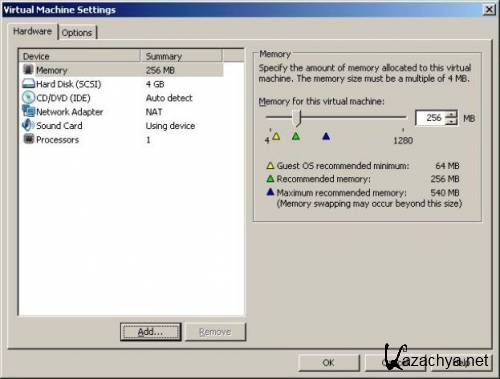Click the Sound Card speaker icon

pos(28,125)
